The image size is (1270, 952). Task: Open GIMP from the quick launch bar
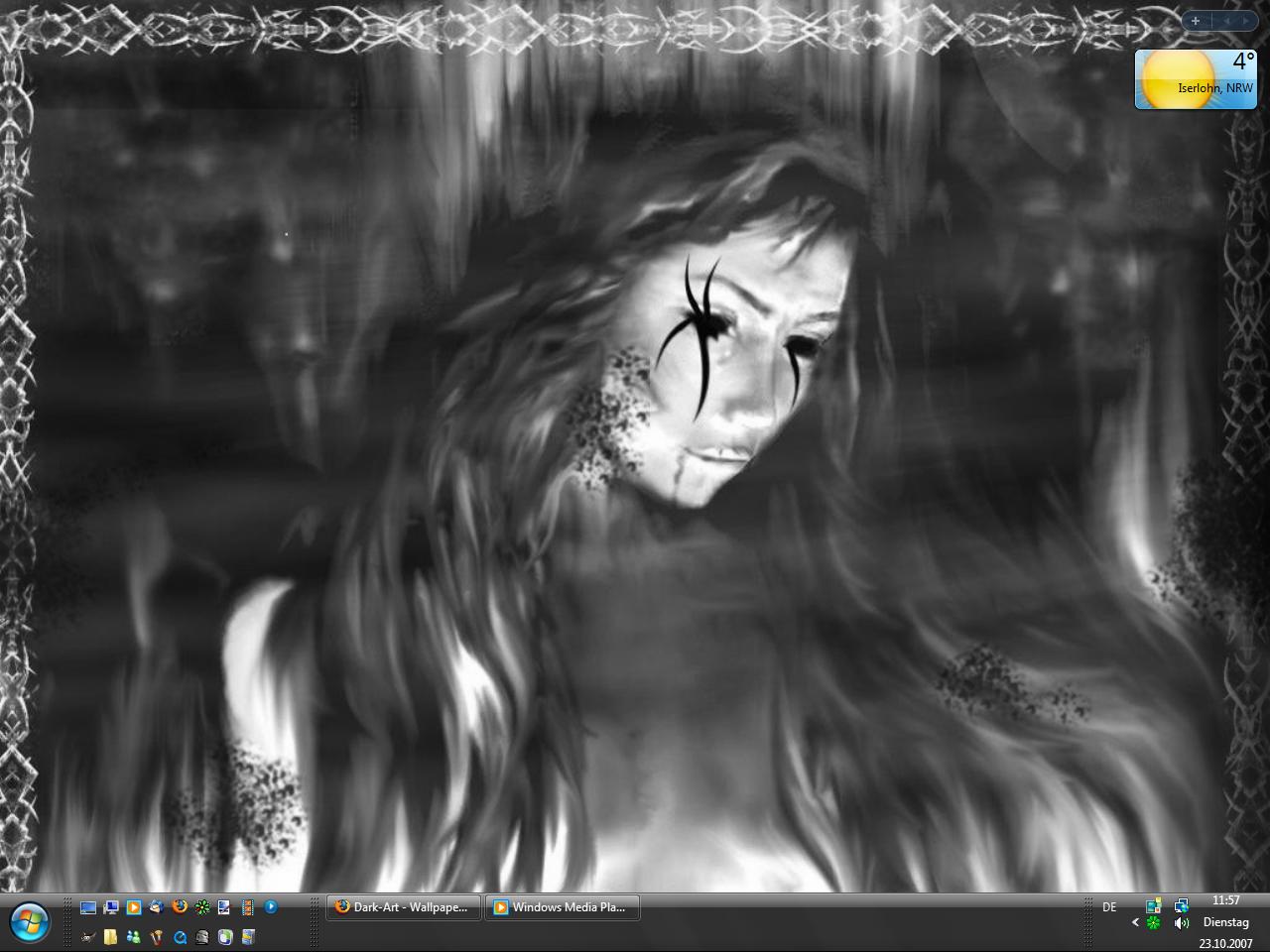[x=88, y=937]
